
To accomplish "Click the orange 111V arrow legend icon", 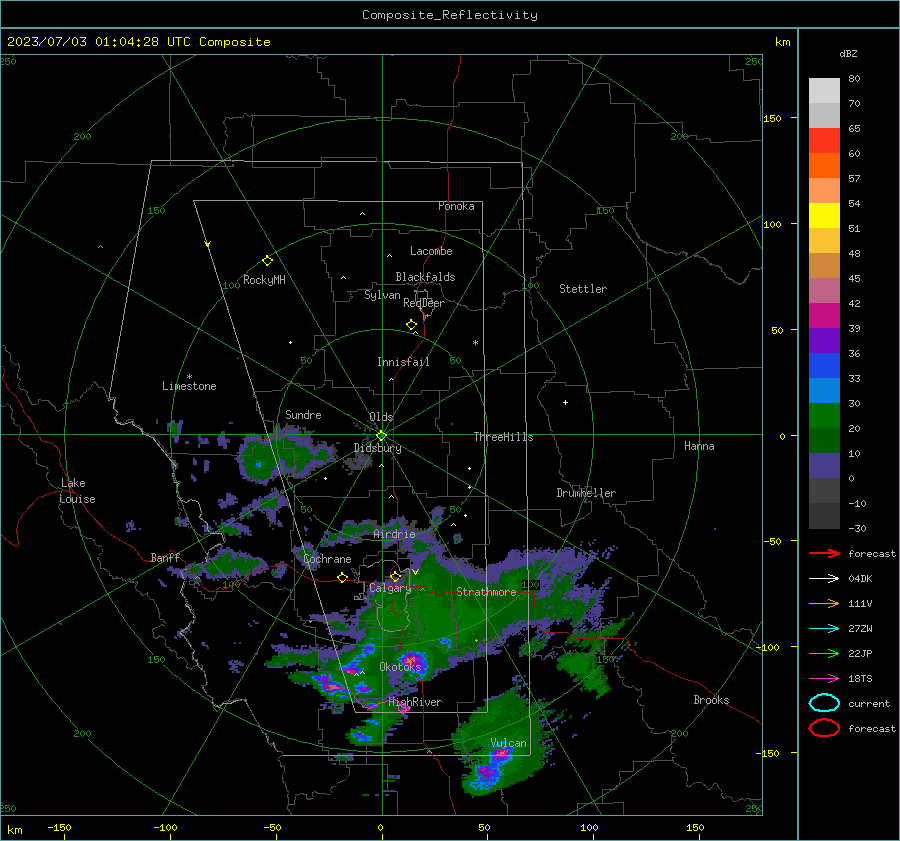I will [x=824, y=603].
